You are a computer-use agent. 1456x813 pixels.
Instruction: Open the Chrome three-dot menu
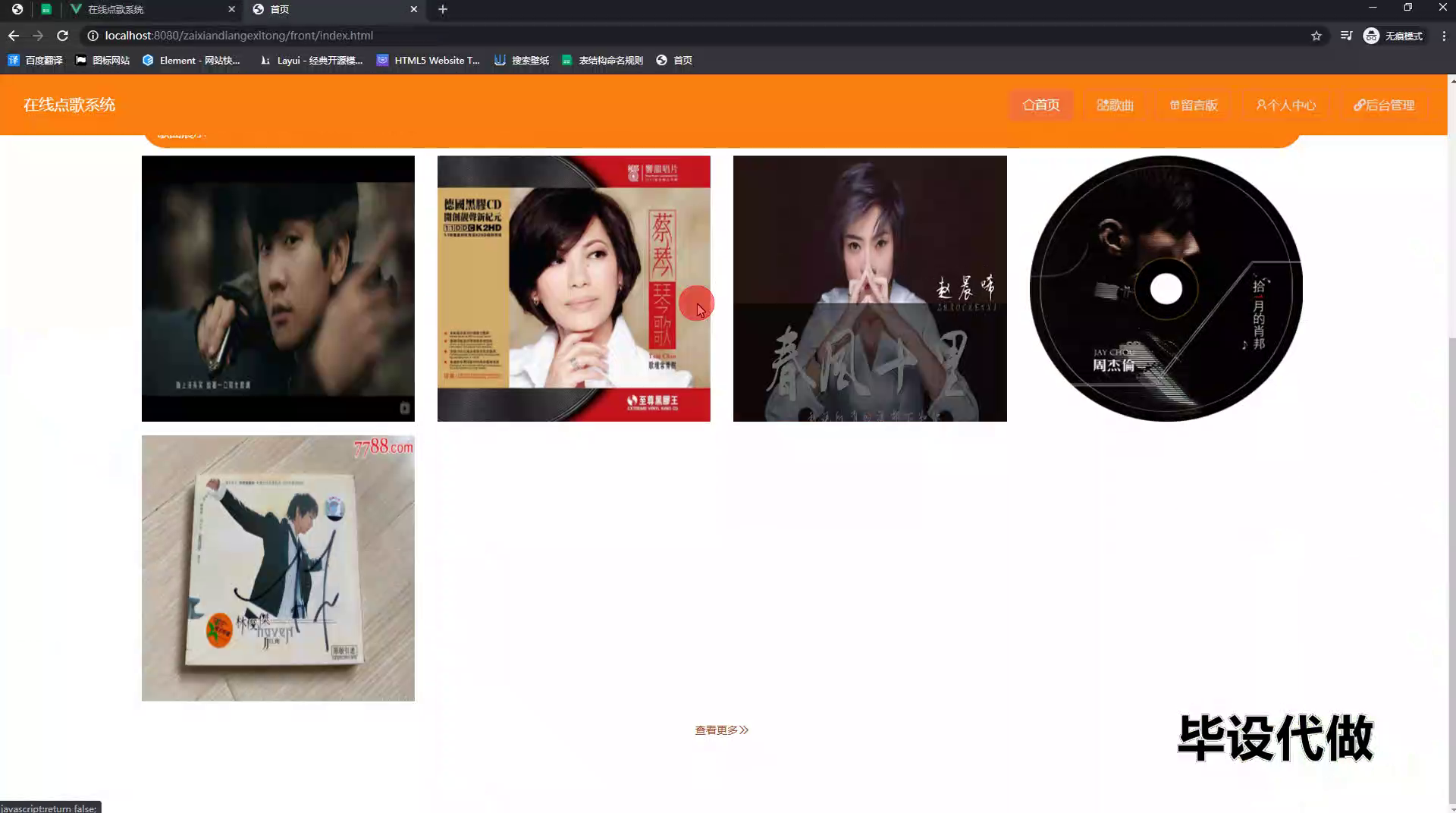coord(1444,36)
